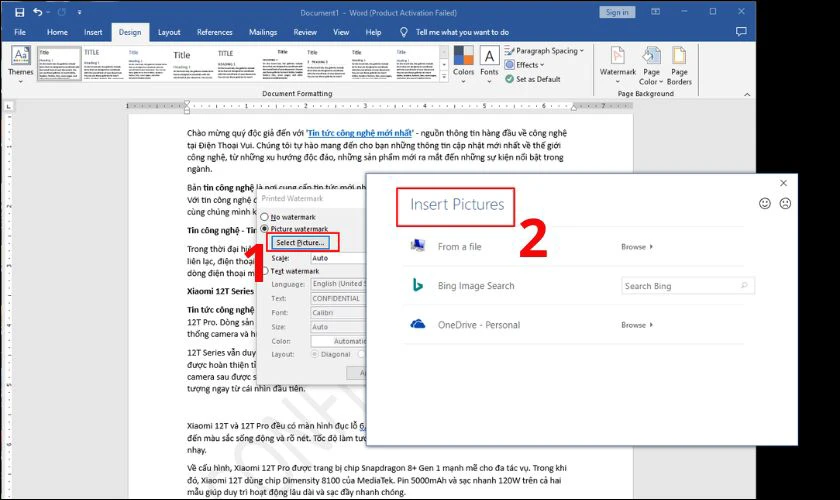Open the 'Tin tức công nghệ mới nhất' hyperlink

[360, 133]
